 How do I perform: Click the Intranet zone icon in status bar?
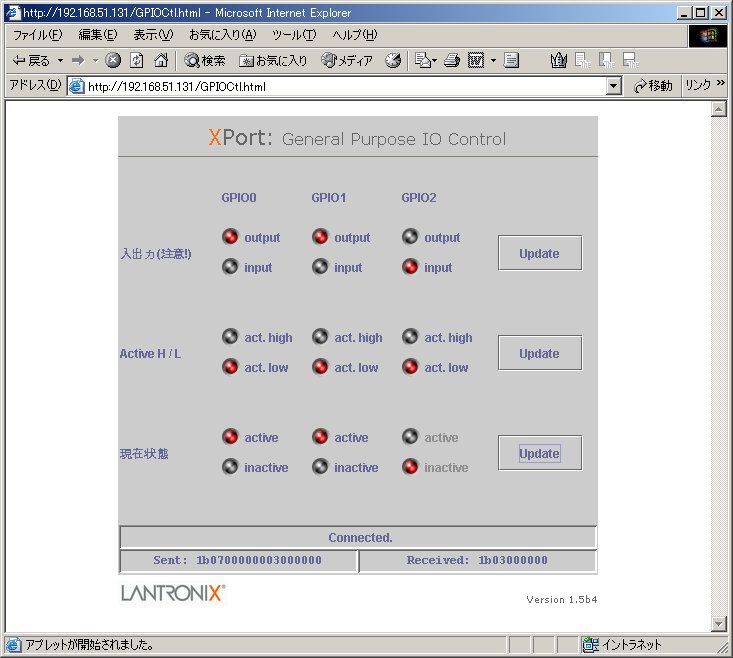(x=590, y=644)
